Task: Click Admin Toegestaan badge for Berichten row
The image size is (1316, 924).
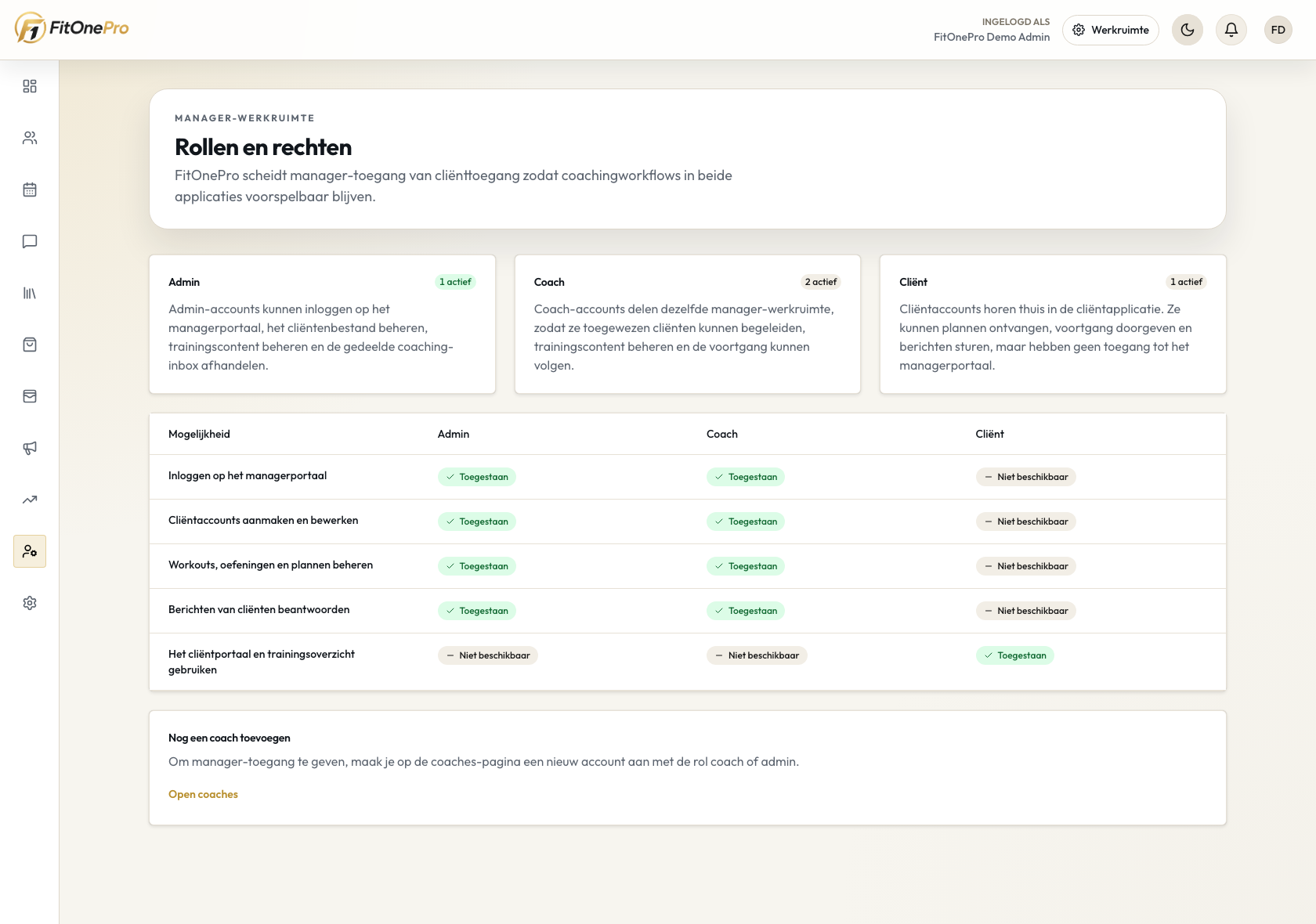Action: click(476, 611)
